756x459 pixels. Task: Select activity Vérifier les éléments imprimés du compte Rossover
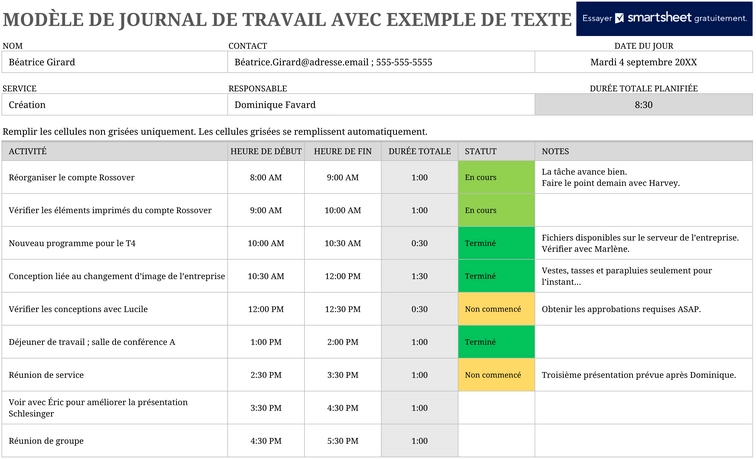click(x=114, y=210)
